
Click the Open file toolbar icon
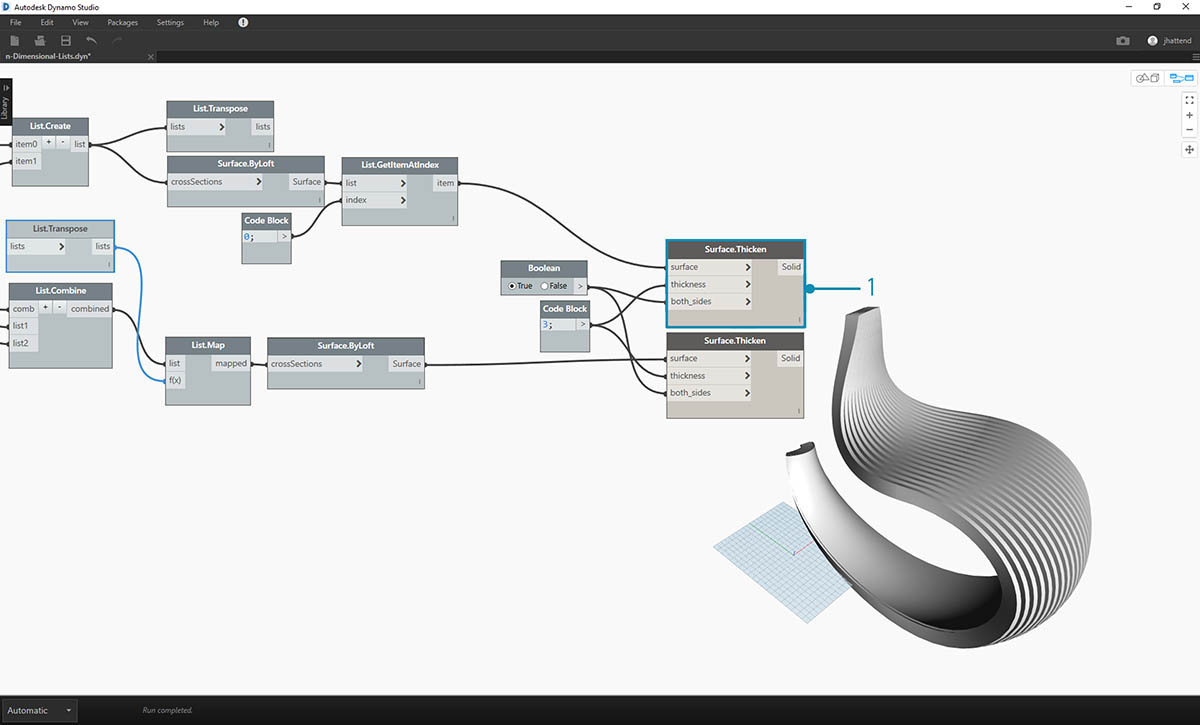point(40,40)
